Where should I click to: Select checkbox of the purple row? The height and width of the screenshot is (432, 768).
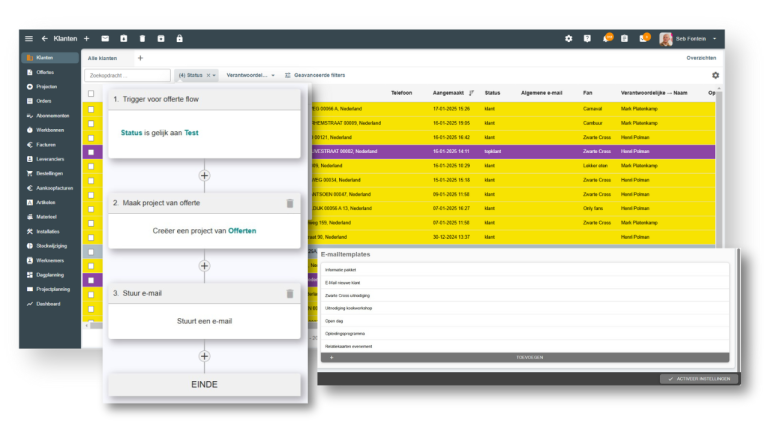tap(91, 152)
